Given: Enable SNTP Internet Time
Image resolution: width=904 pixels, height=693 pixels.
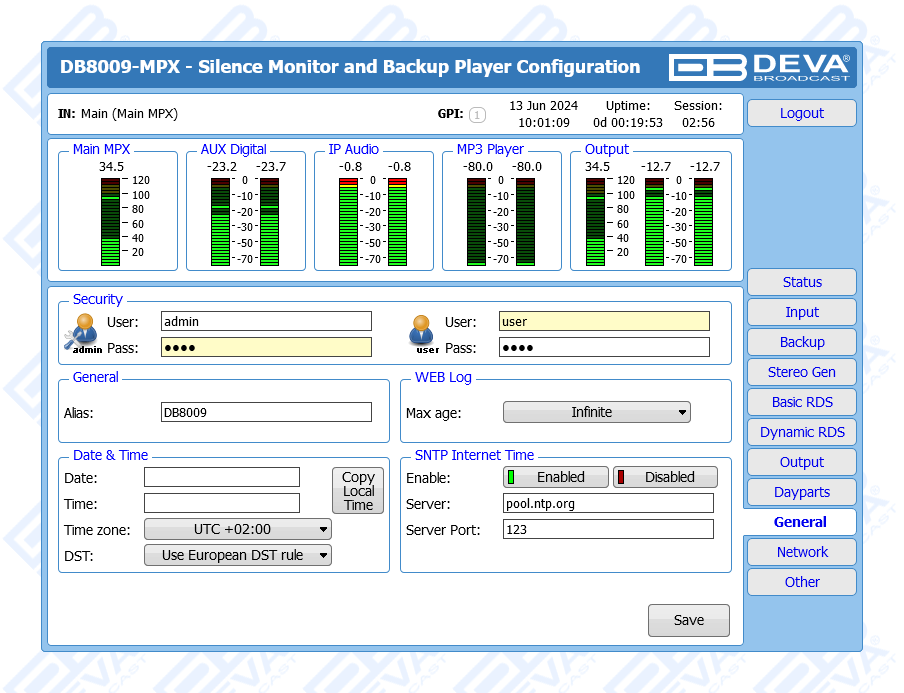Looking at the screenshot, I should click(556, 477).
